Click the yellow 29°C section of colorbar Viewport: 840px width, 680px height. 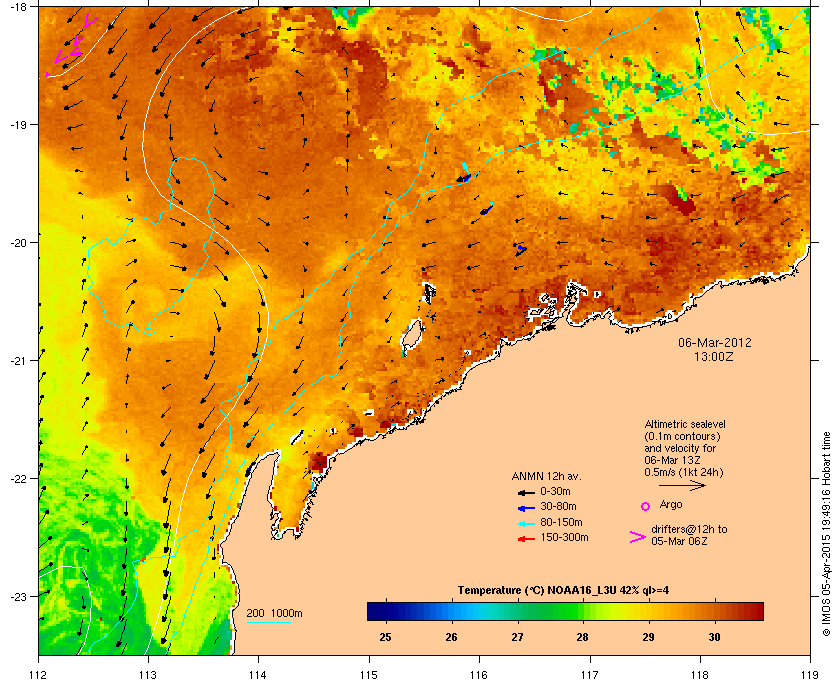click(x=648, y=611)
